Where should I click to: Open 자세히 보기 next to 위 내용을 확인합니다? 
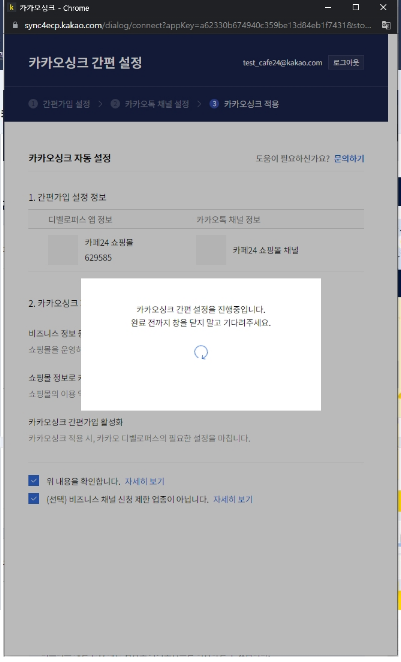click(145, 481)
